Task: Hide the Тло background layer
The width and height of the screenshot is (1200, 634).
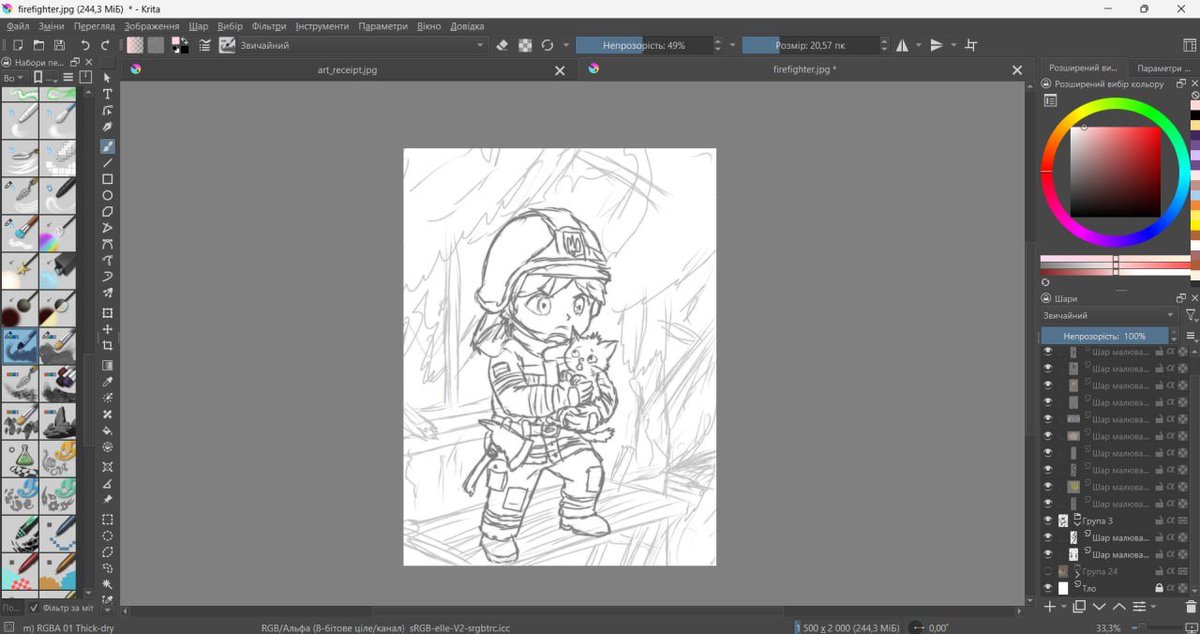Action: coord(1048,588)
